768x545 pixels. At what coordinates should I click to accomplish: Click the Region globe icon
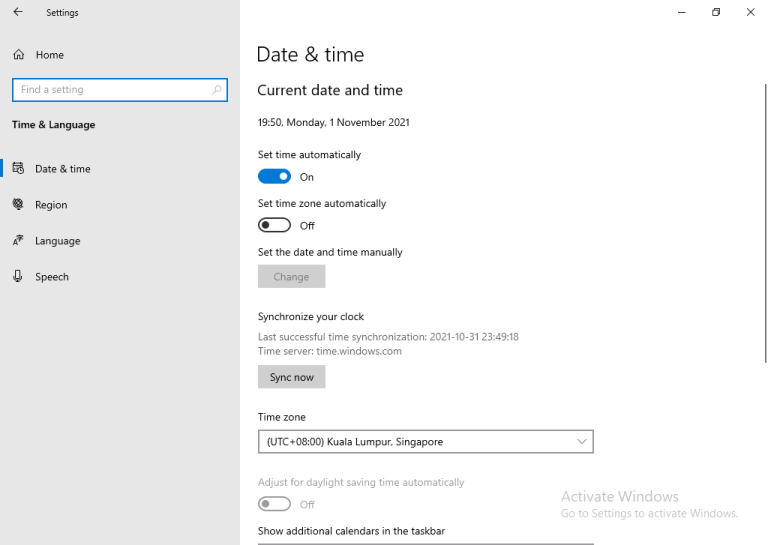tap(18, 205)
